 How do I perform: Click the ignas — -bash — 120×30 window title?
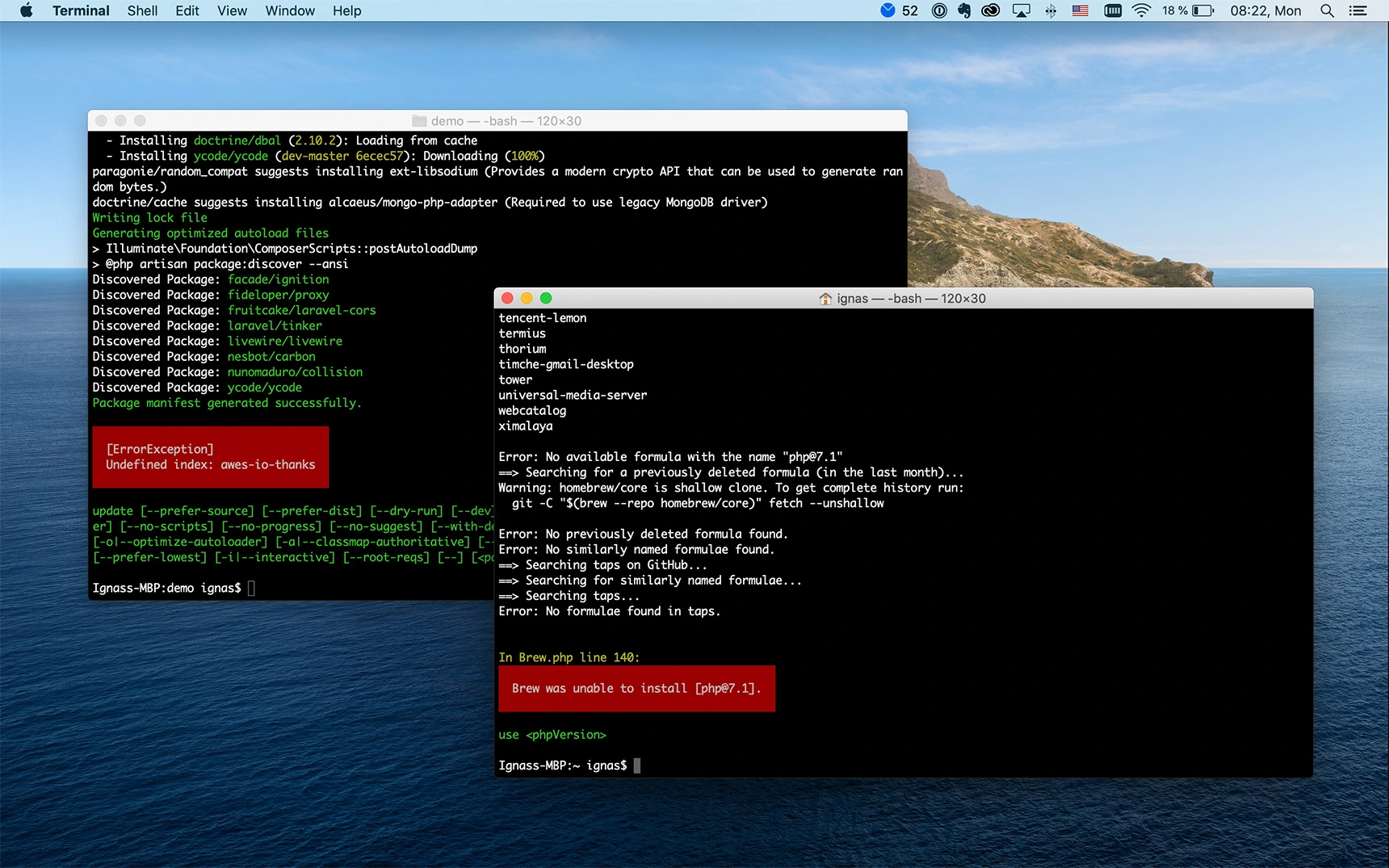911,299
